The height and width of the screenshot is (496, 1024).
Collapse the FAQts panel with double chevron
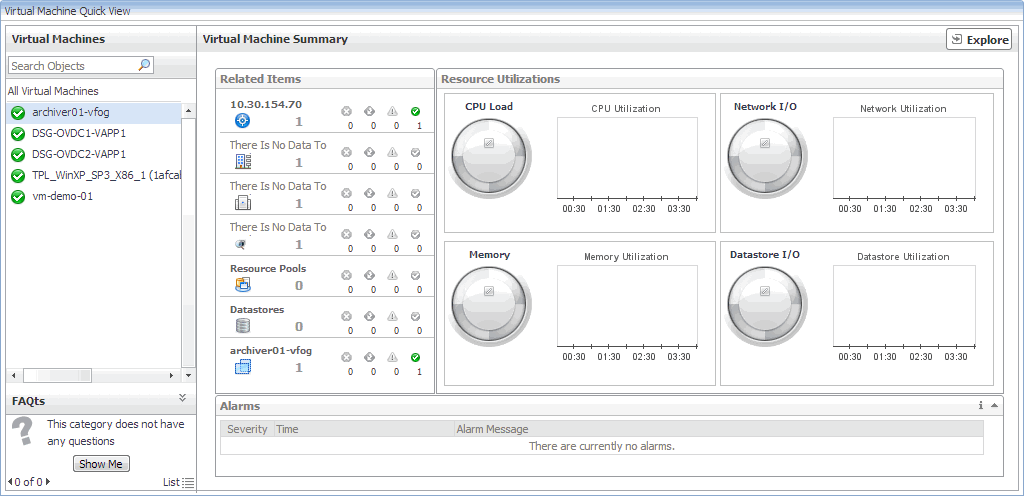click(182, 397)
